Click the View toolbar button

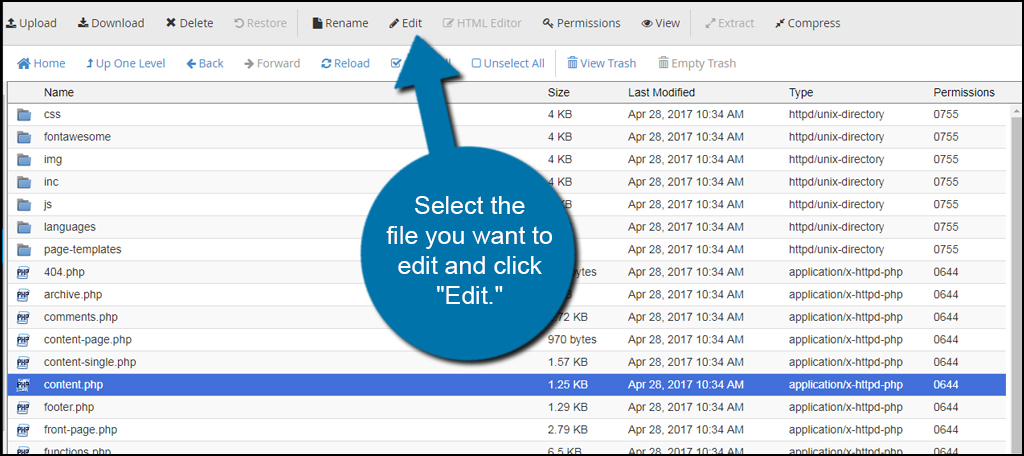tap(660, 23)
